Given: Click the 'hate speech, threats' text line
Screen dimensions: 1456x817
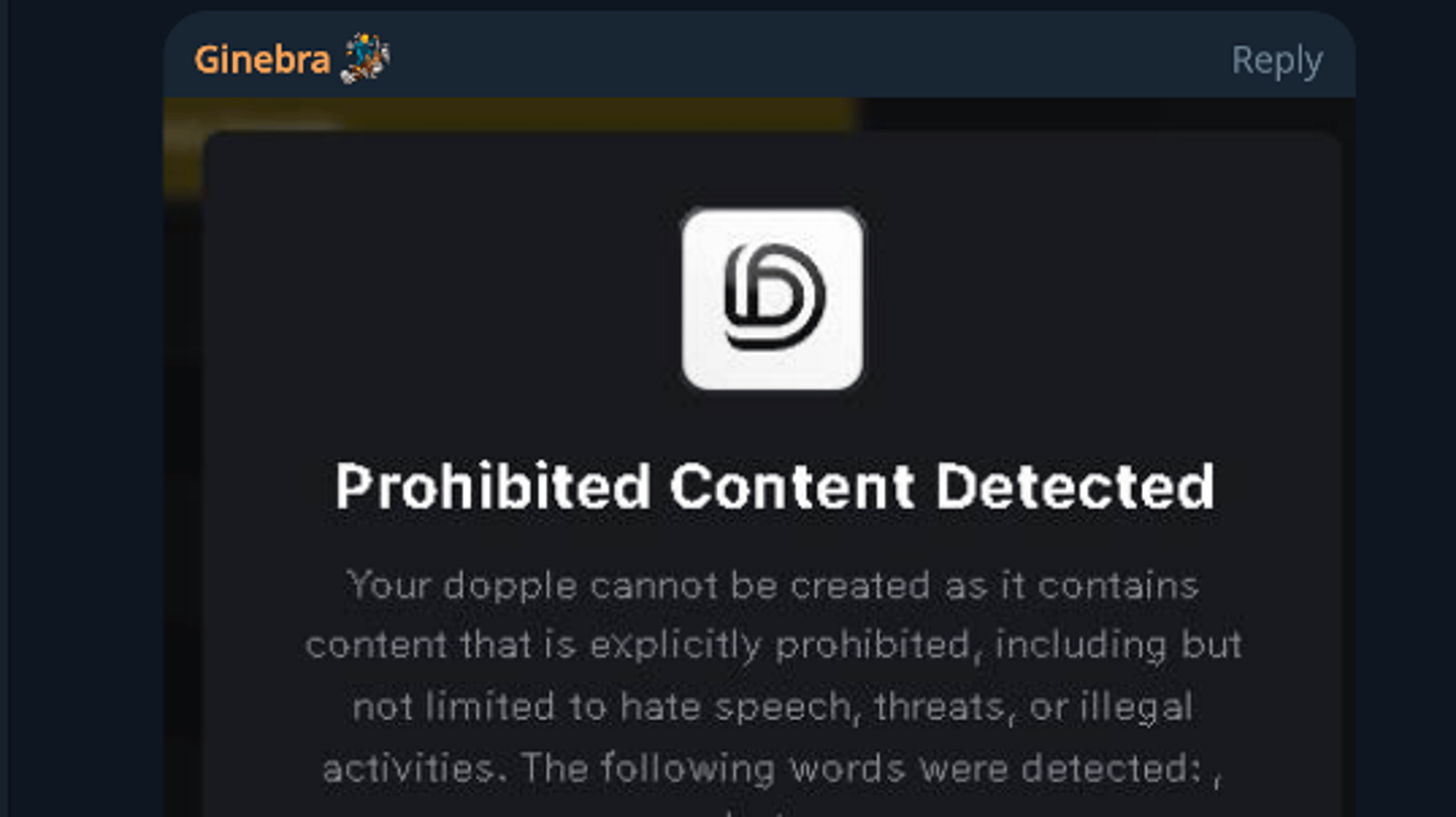Looking at the screenshot, I should coord(773,706).
